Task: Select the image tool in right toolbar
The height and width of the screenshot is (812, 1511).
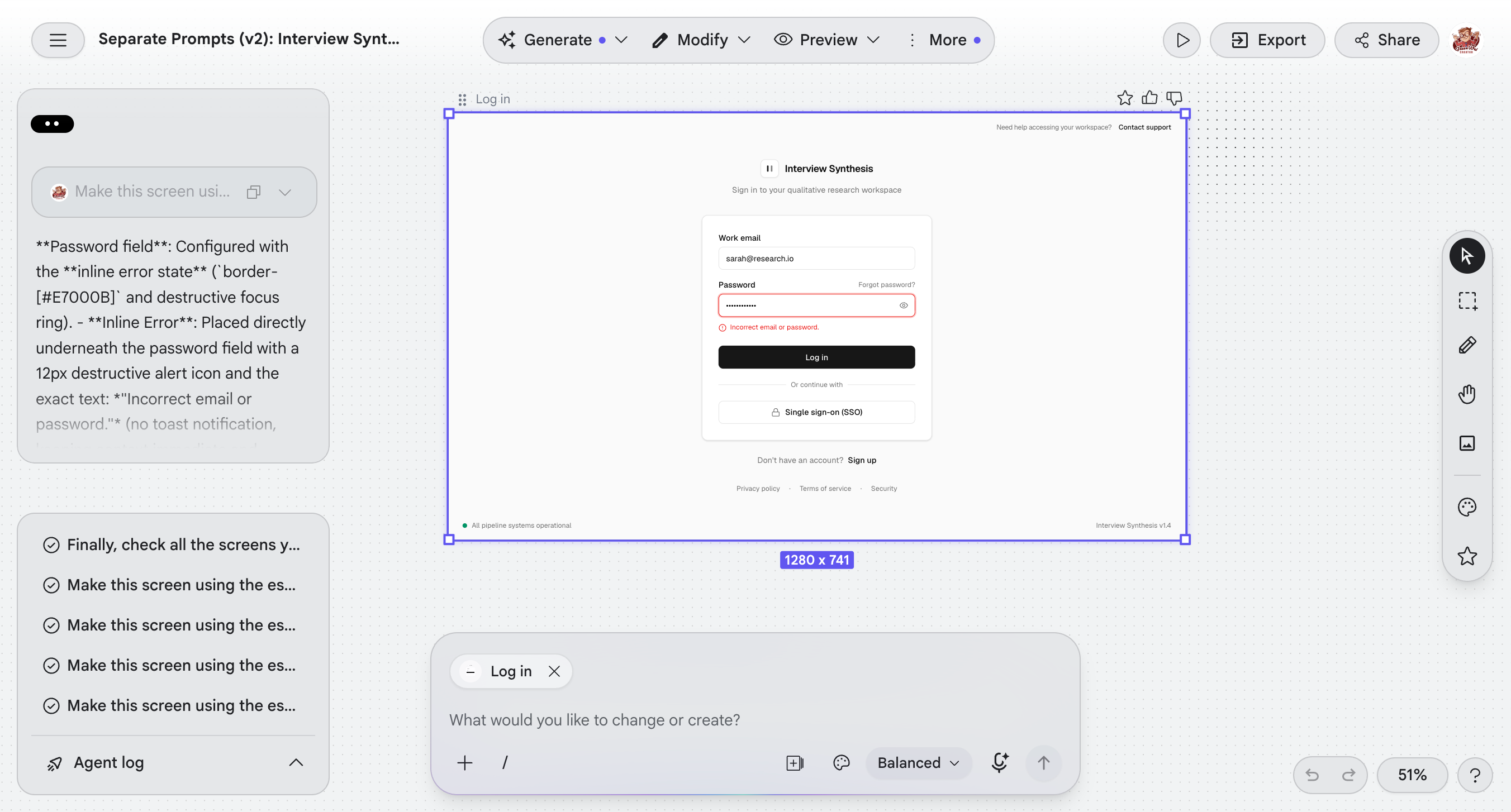Action: [x=1467, y=443]
